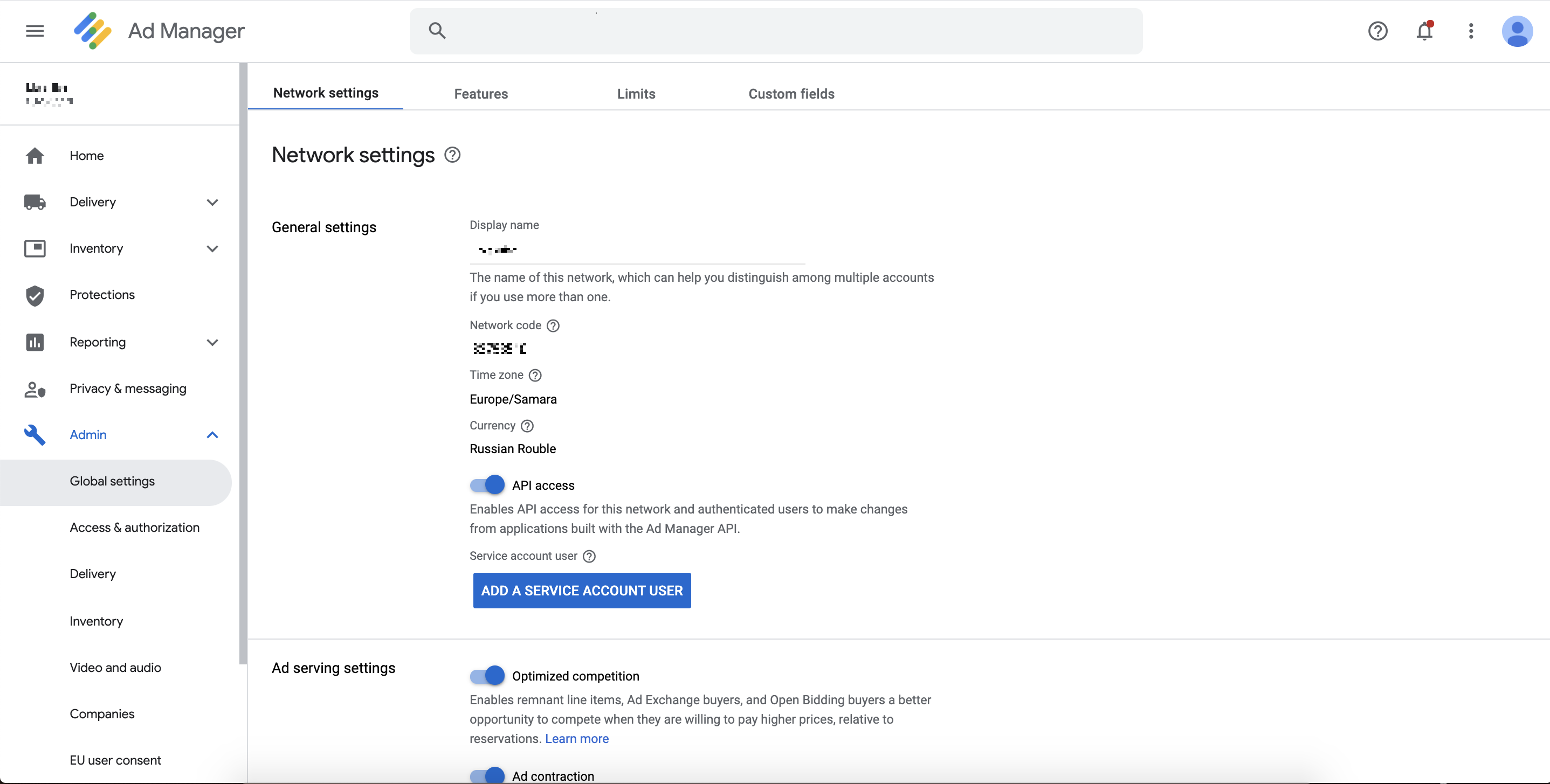The image size is (1550, 784).
Task: Open EU user consent admin item
Action: click(115, 760)
